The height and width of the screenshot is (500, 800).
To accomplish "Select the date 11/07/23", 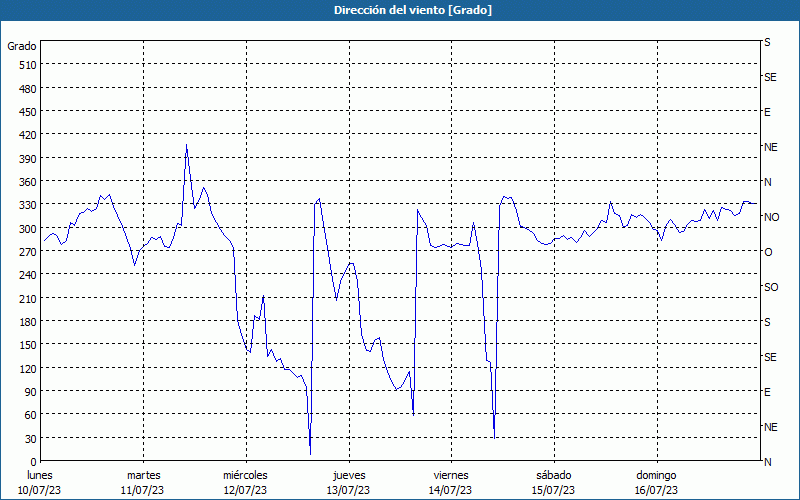I will coord(142,490).
